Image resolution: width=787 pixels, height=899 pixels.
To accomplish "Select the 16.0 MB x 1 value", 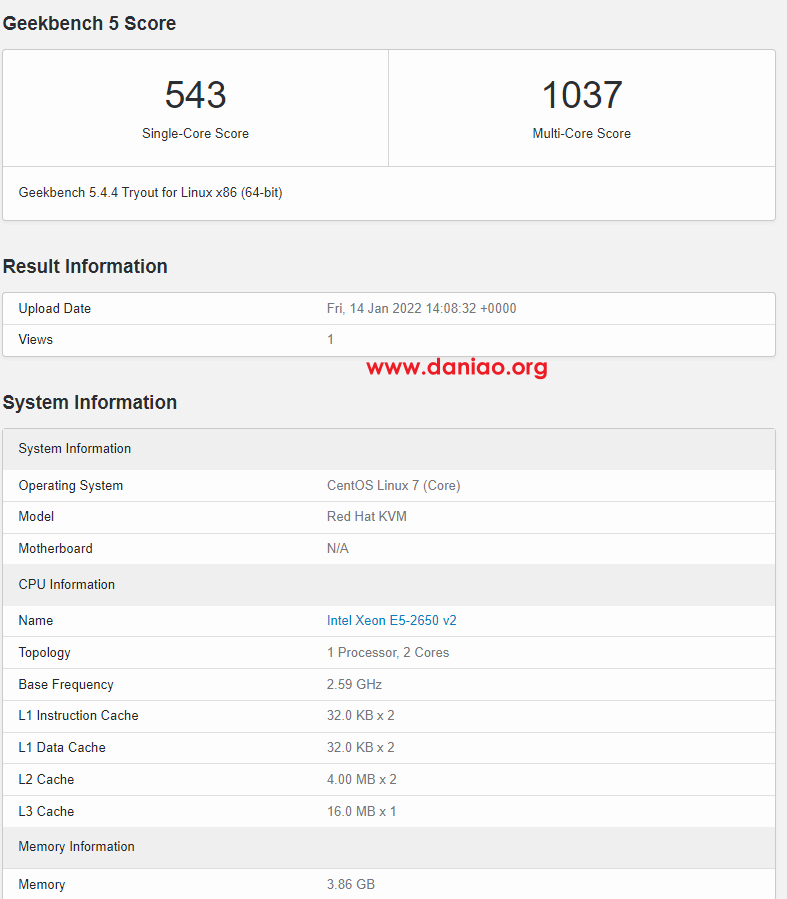I will pyautogui.click(x=362, y=812).
